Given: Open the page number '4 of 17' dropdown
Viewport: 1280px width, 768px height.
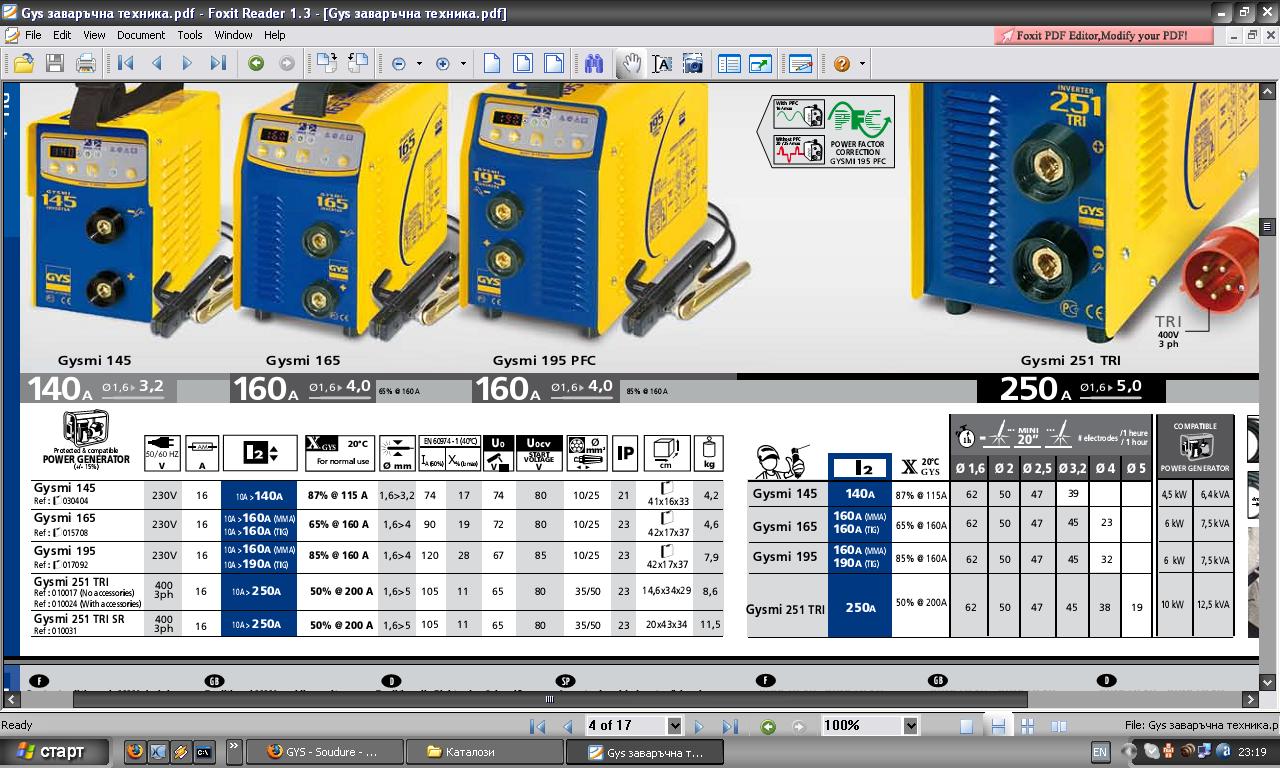Looking at the screenshot, I should click(x=674, y=726).
